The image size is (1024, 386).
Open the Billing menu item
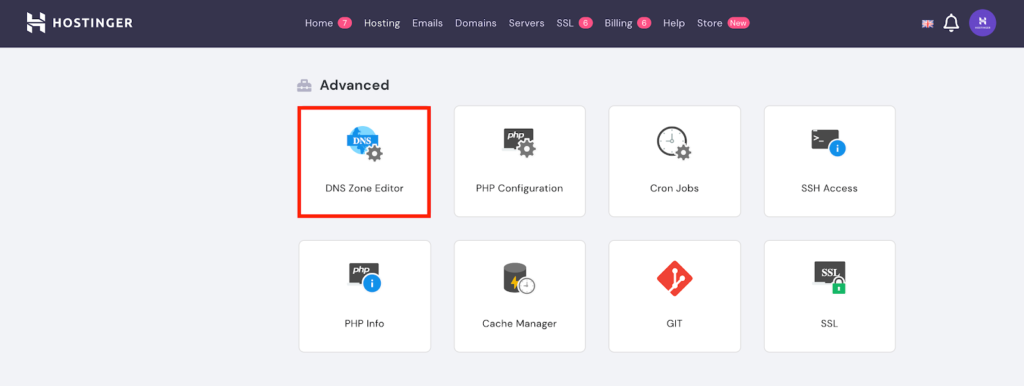click(x=618, y=23)
